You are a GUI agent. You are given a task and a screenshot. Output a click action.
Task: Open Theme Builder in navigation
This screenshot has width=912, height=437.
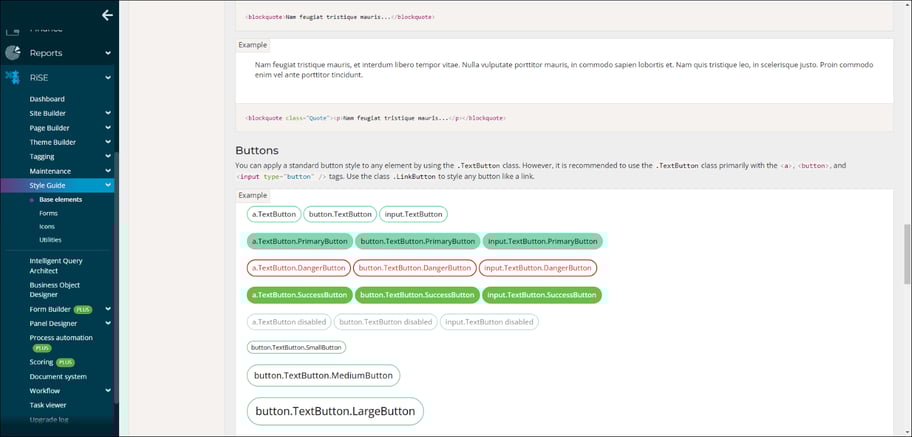[x=53, y=142]
